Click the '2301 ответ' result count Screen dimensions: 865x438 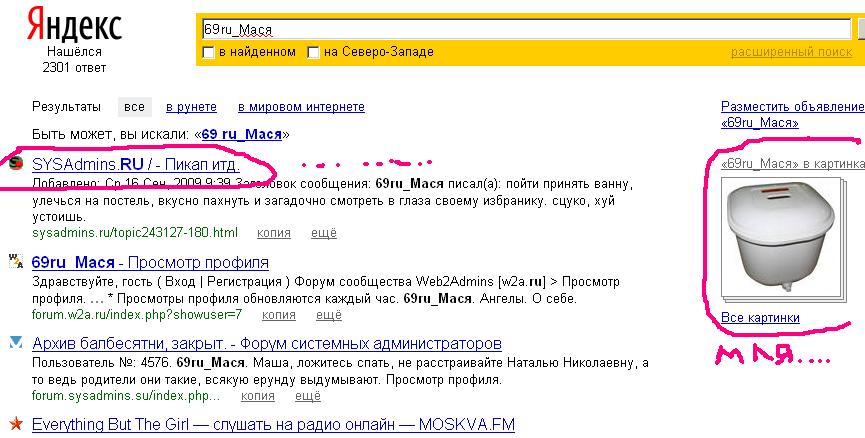click(x=74, y=68)
